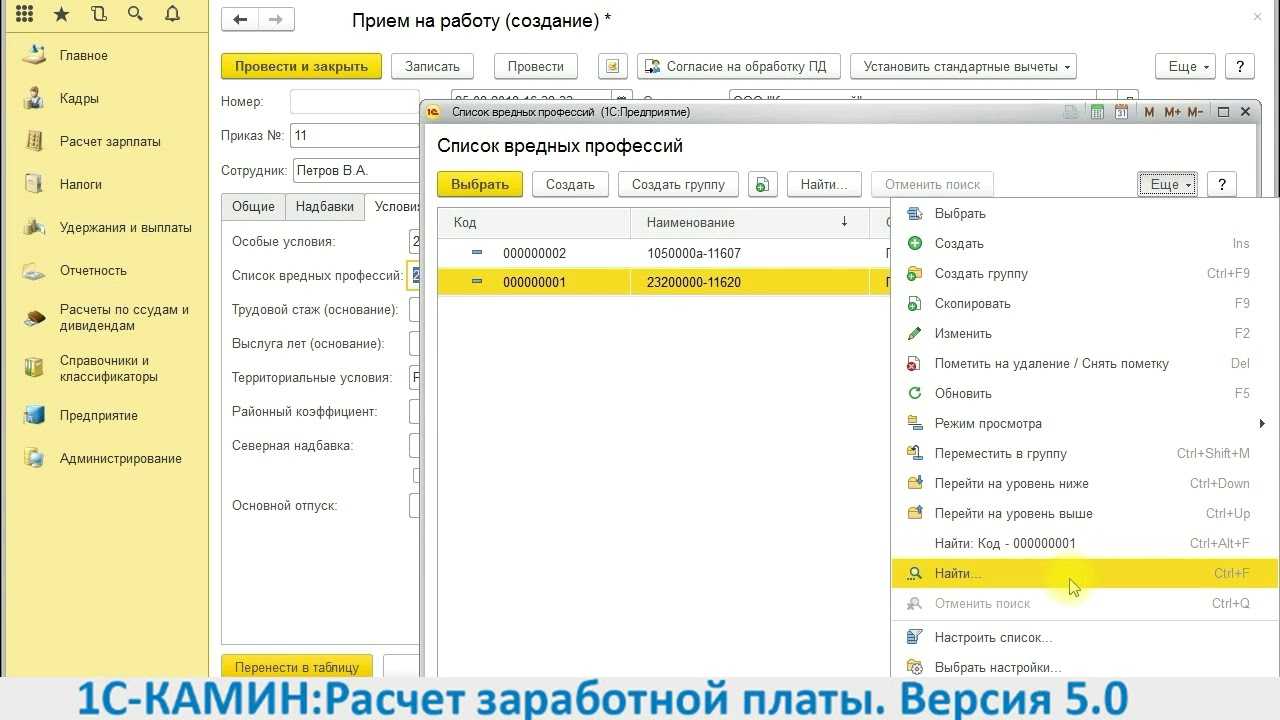Screen dimensions: 1280x720
Task: Click the document icon button beside Провести
Action: pos(613,66)
